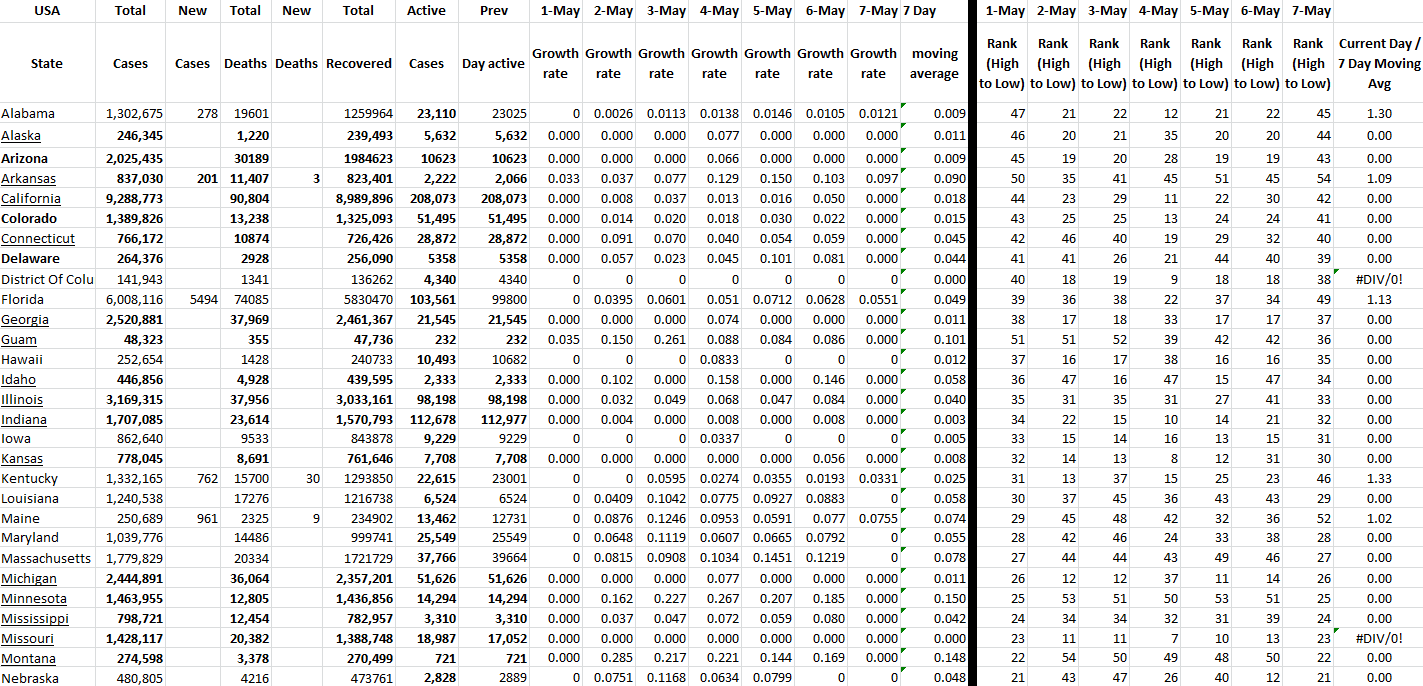Click the Connecticut state link
Screen dimensions: 1423x686
[38, 239]
